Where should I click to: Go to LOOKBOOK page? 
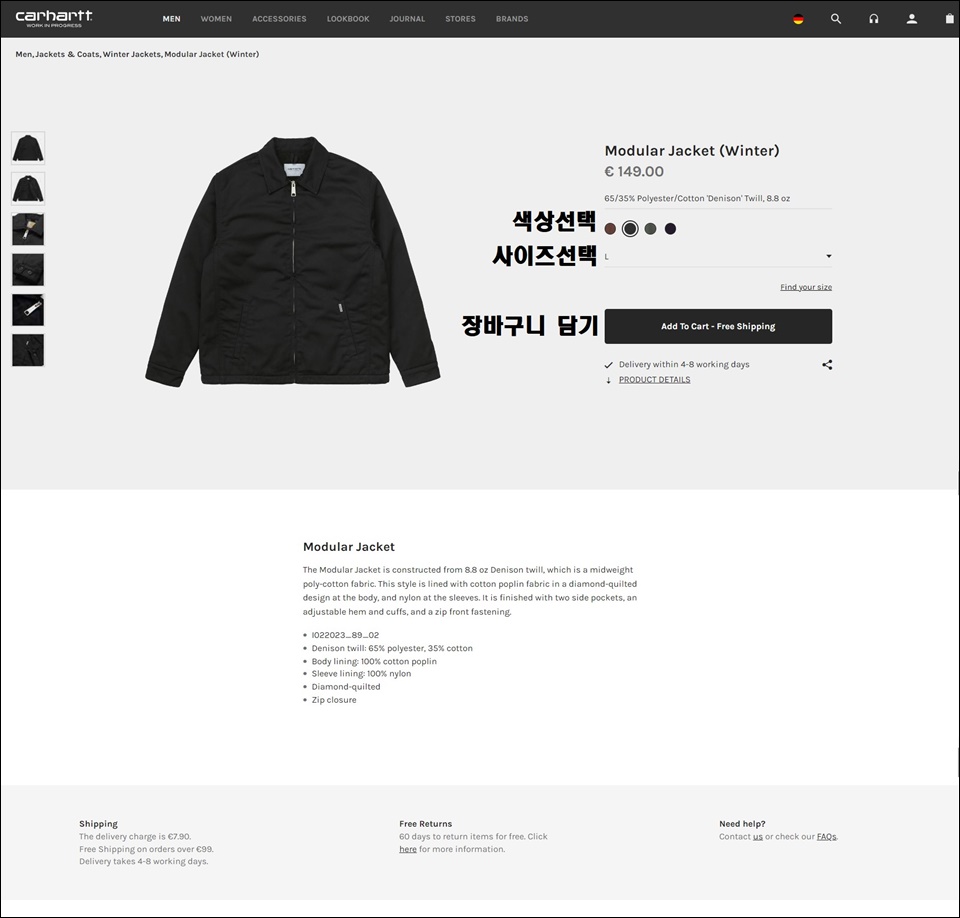pos(348,19)
